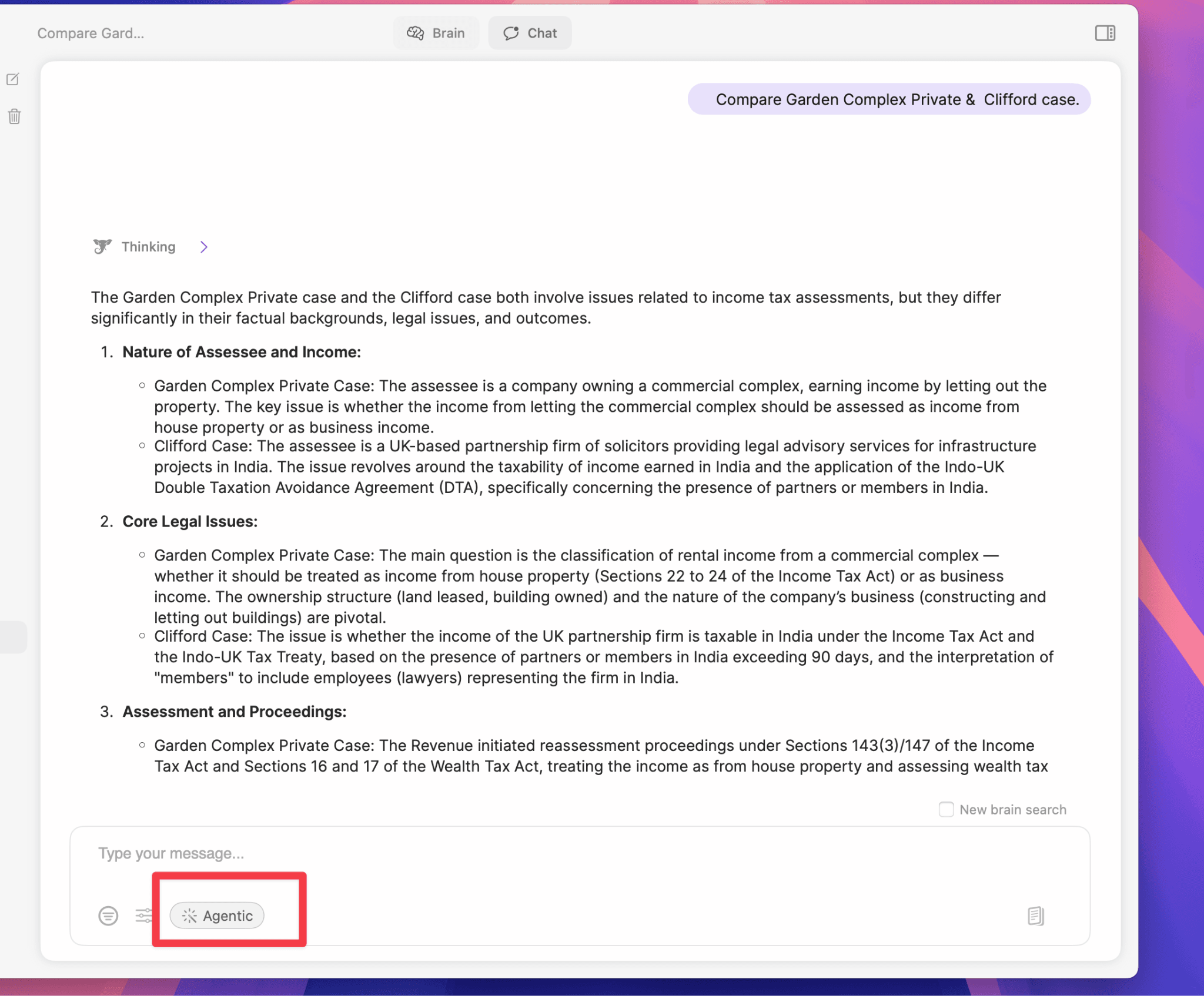The width and height of the screenshot is (1204, 996).
Task: Delete this chat using the trash icon
Action: tap(14, 116)
